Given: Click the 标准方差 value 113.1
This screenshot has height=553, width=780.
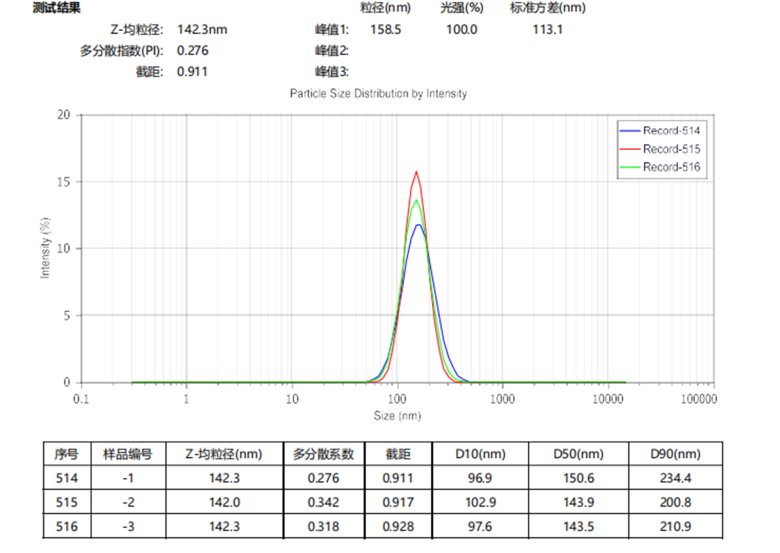Looking at the screenshot, I should 548,30.
